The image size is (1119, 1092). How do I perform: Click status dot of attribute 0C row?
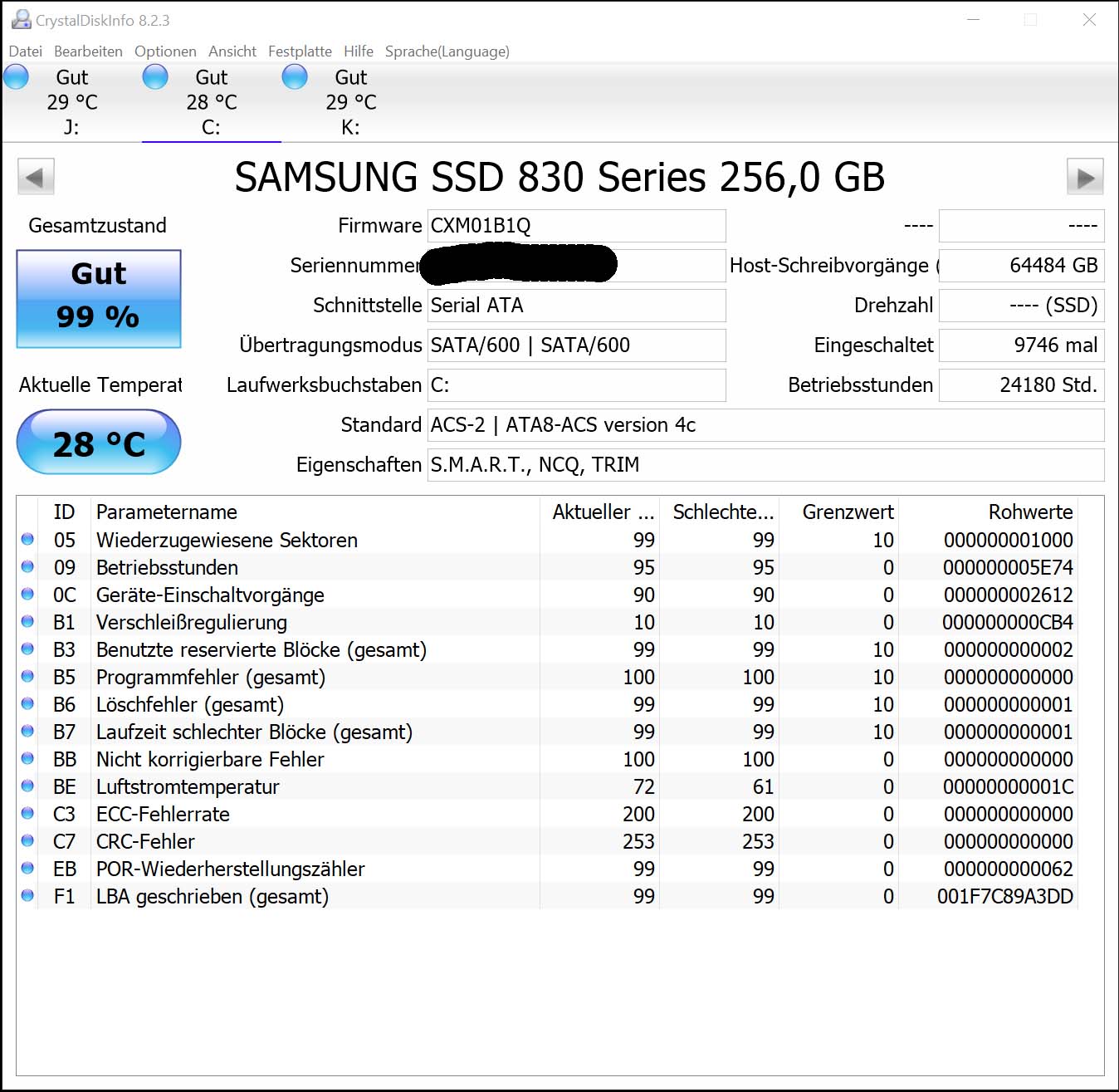click(27, 595)
